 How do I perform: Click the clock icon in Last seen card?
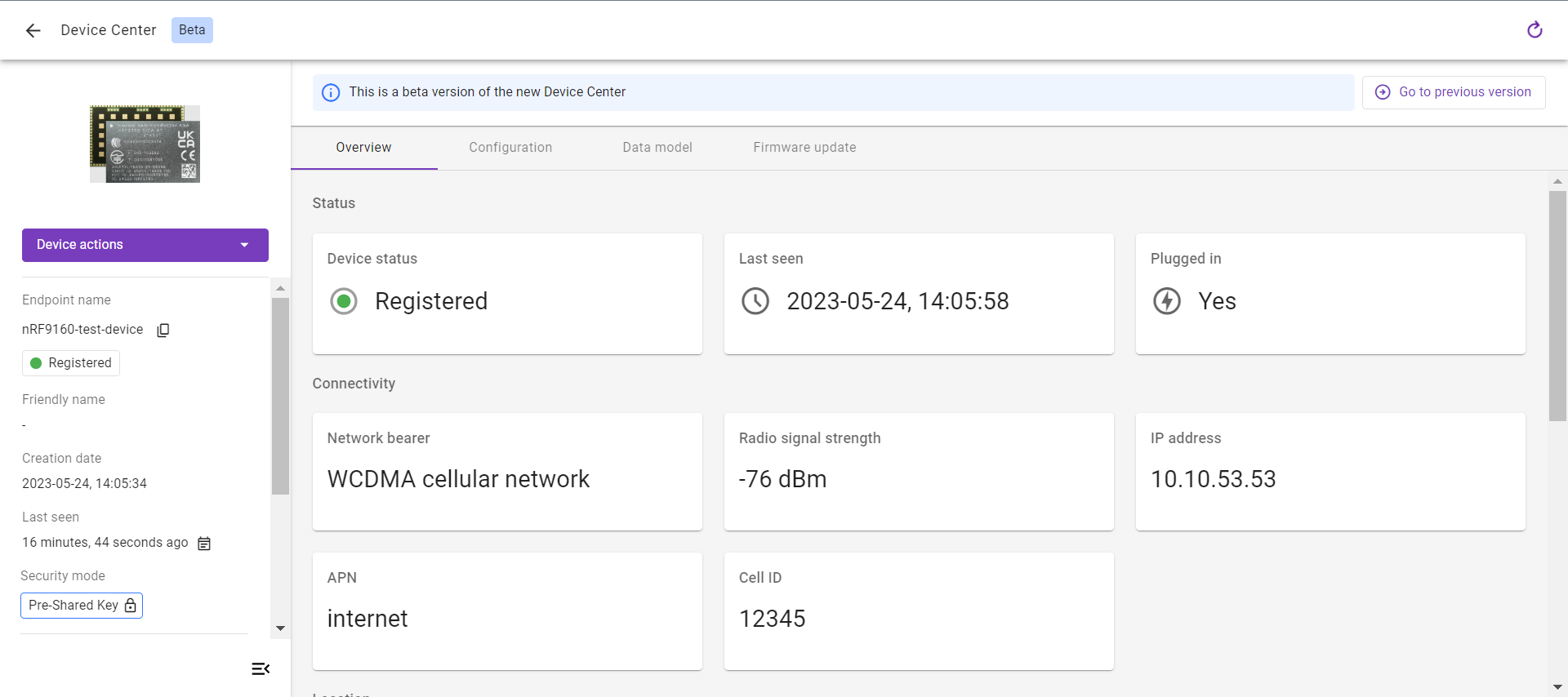(x=755, y=301)
